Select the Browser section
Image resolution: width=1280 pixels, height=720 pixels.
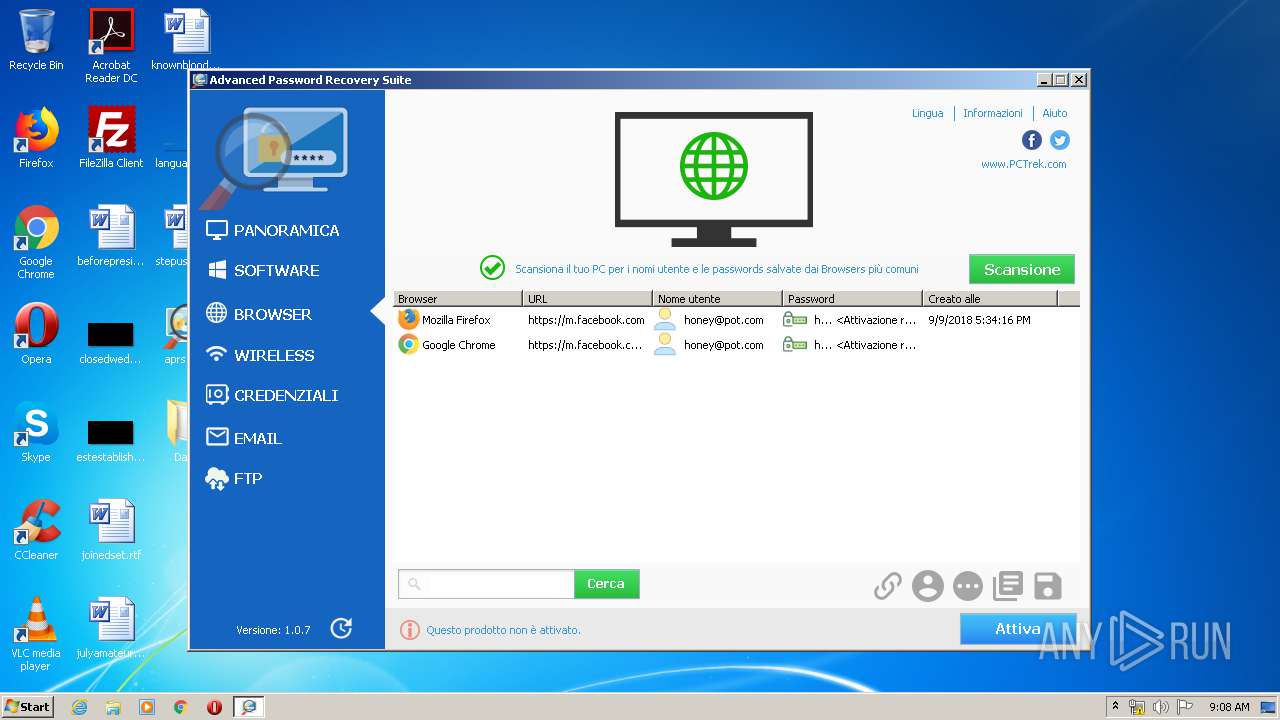click(x=259, y=314)
